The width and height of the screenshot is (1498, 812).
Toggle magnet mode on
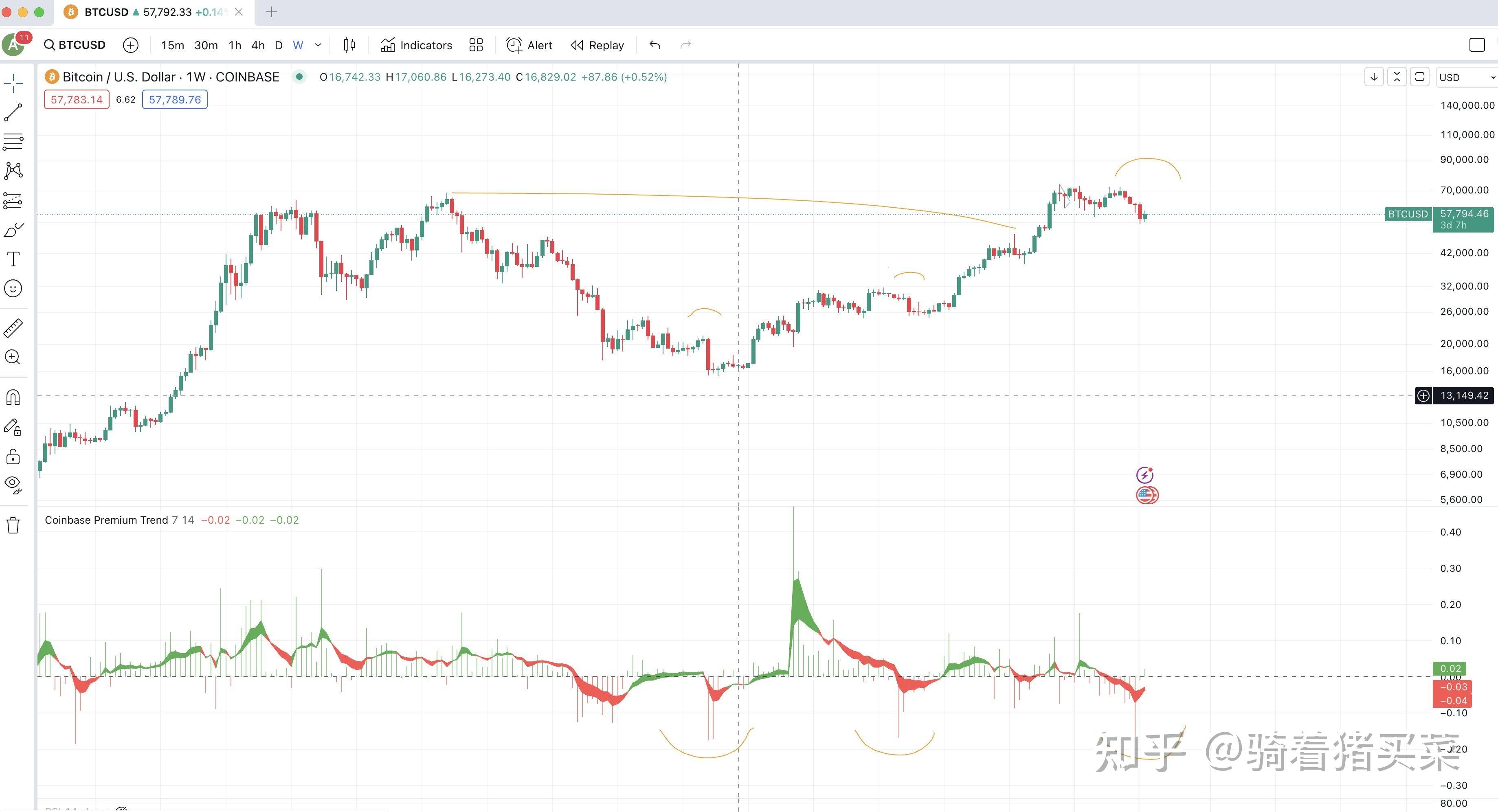pos(13,397)
